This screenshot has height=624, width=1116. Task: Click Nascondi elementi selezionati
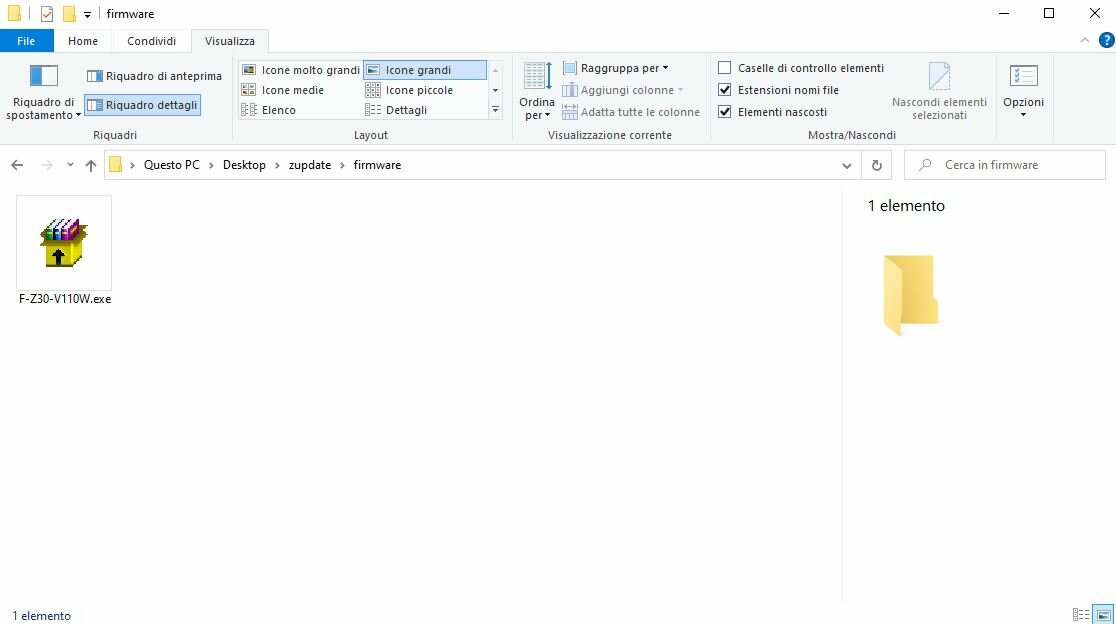pyautogui.click(x=939, y=91)
